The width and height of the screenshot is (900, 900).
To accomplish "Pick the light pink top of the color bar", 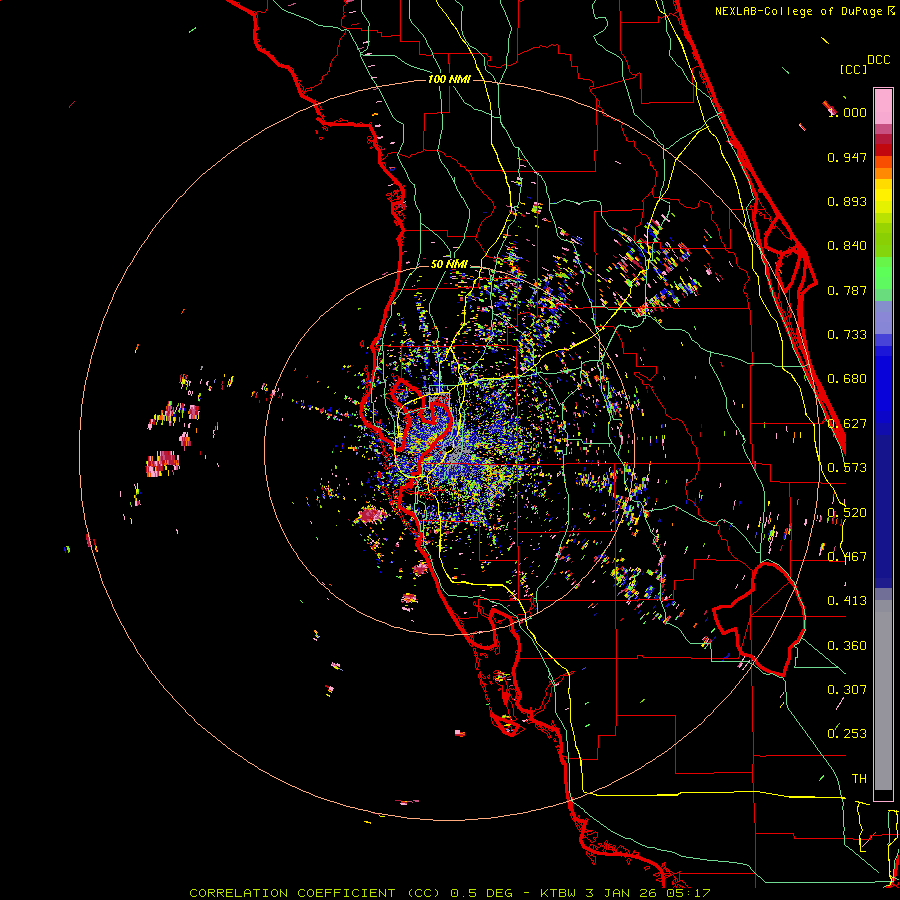I will pos(883,106).
